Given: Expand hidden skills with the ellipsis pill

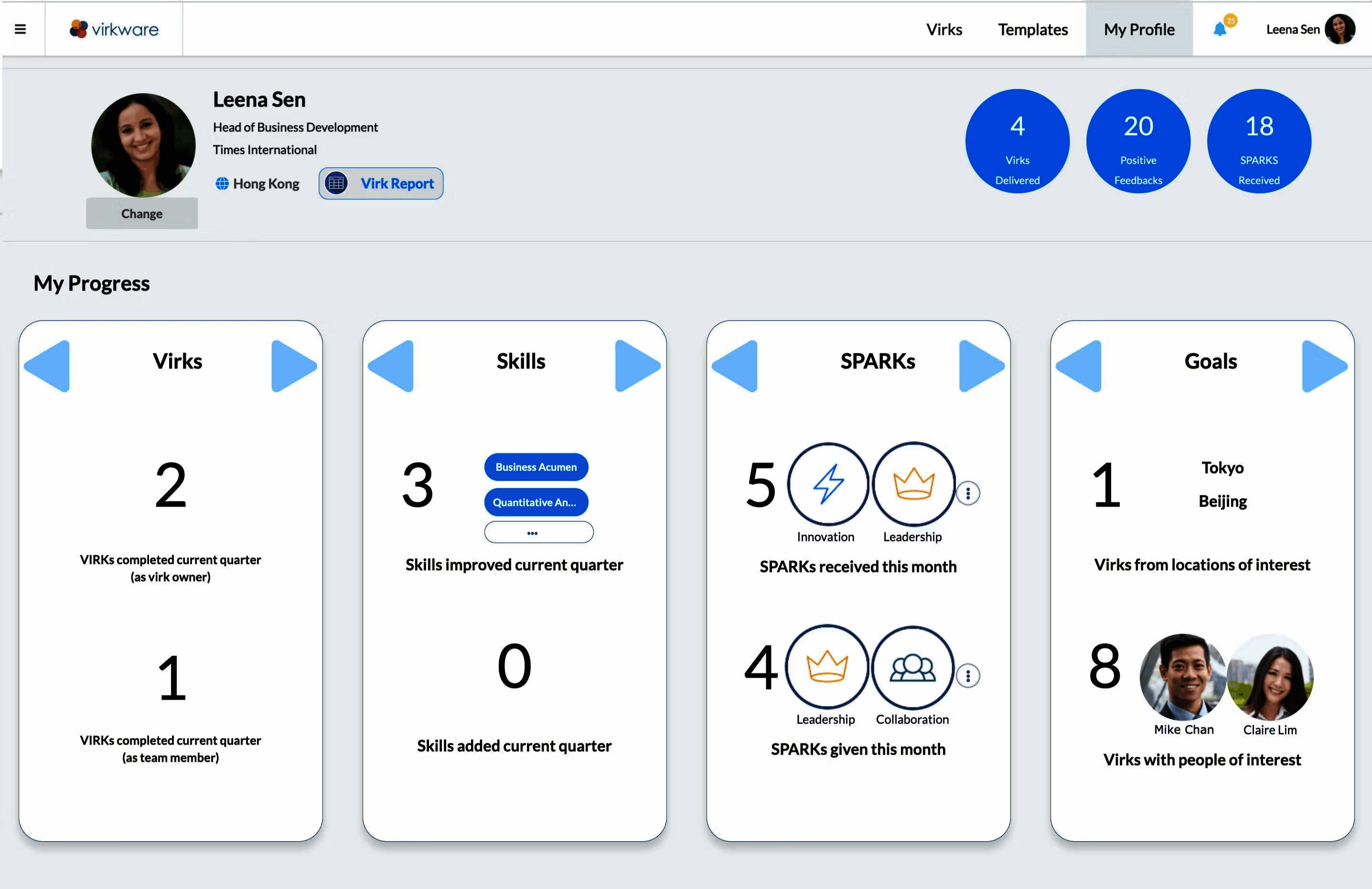Looking at the screenshot, I should coord(538,532).
